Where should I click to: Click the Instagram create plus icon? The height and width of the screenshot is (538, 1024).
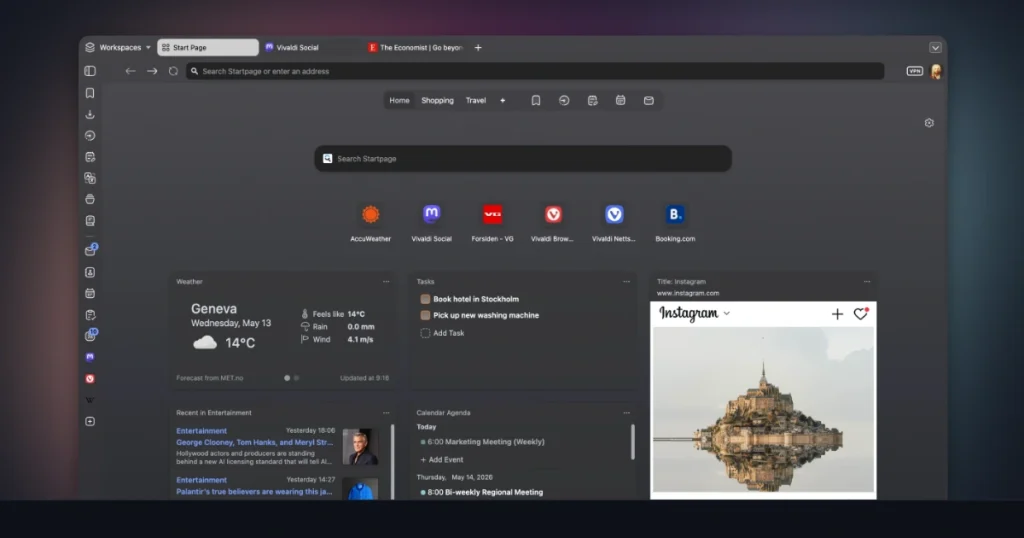837,314
